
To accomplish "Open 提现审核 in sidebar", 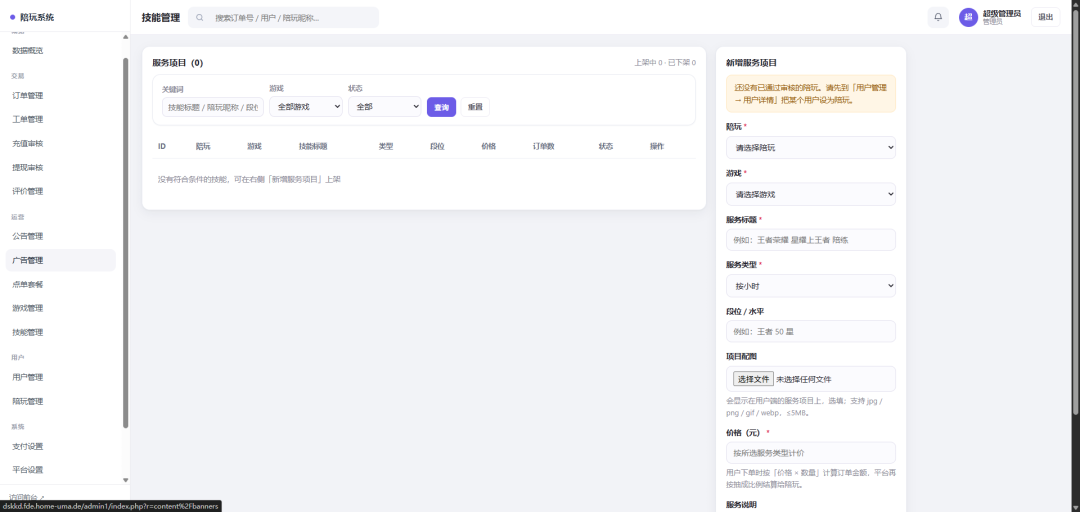I will (x=61, y=167).
